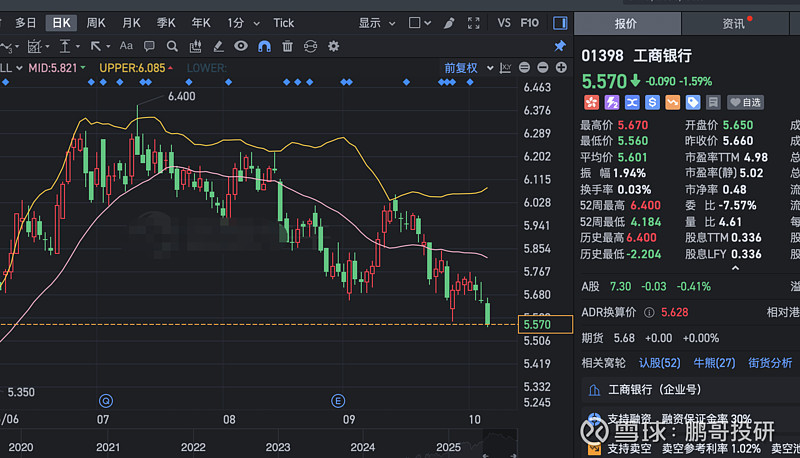Screen dimensions: 800x458
Task: Open chart settings gear icon
Action: point(333,46)
